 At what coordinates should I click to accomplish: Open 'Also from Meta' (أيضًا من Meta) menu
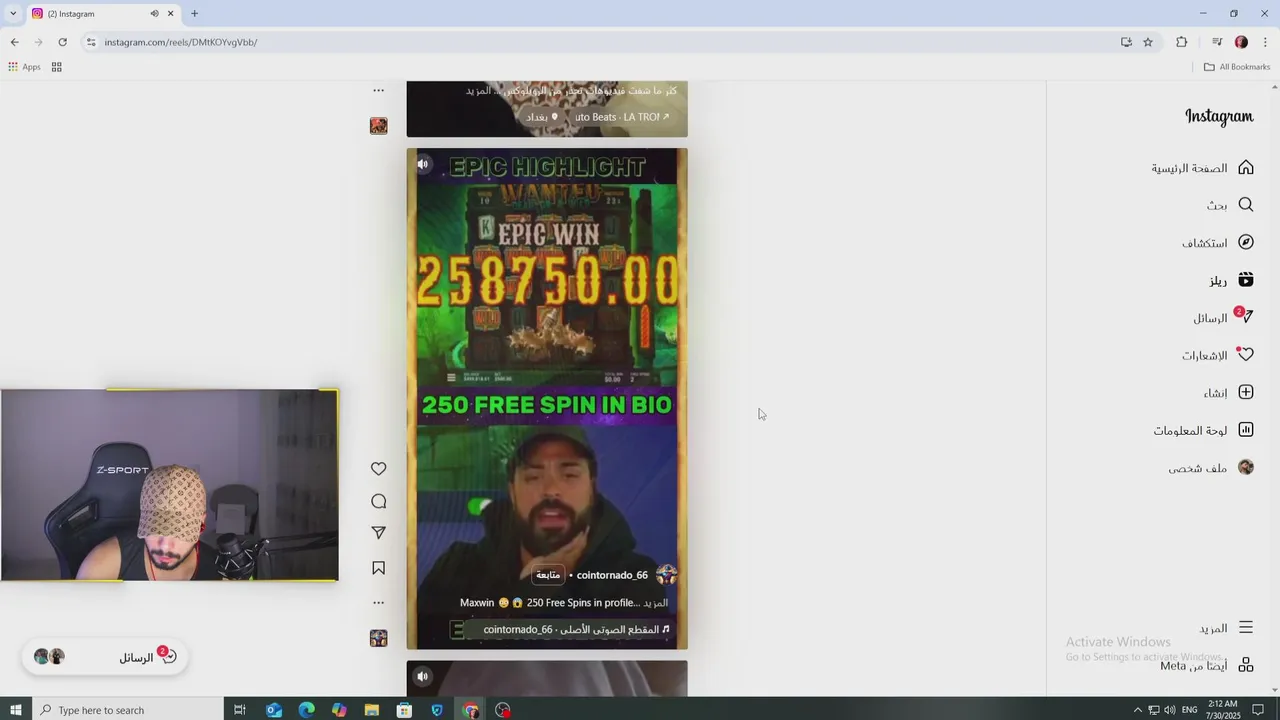[1206, 666]
